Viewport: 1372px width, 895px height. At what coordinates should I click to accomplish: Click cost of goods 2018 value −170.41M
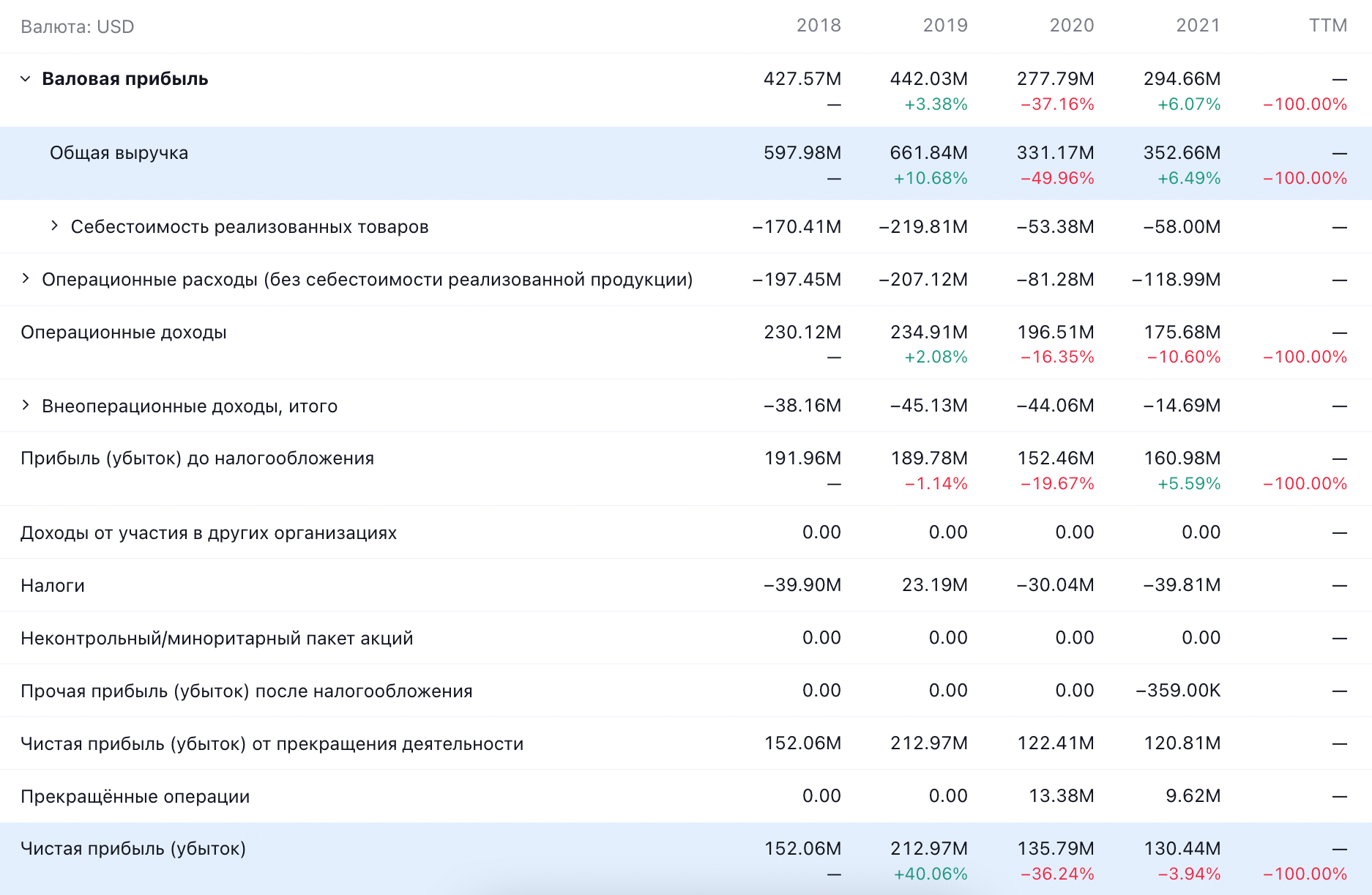797,226
